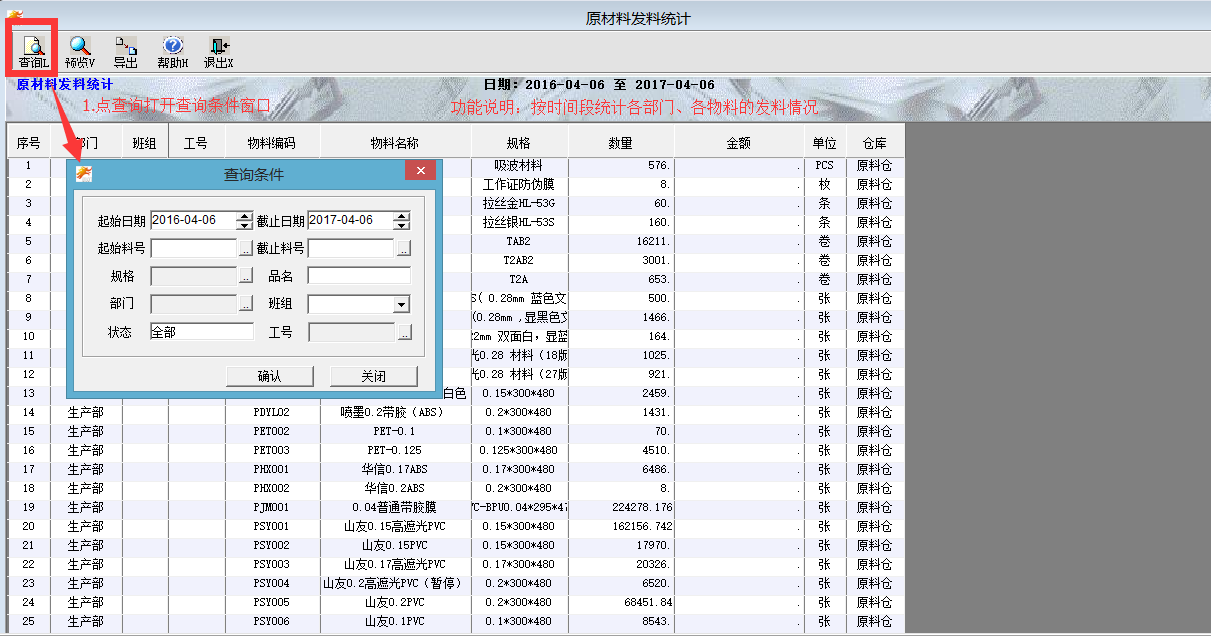The width and height of the screenshot is (1211, 636).
Task: Exit using the 退出X toolbar icon
Action: click(218, 52)
